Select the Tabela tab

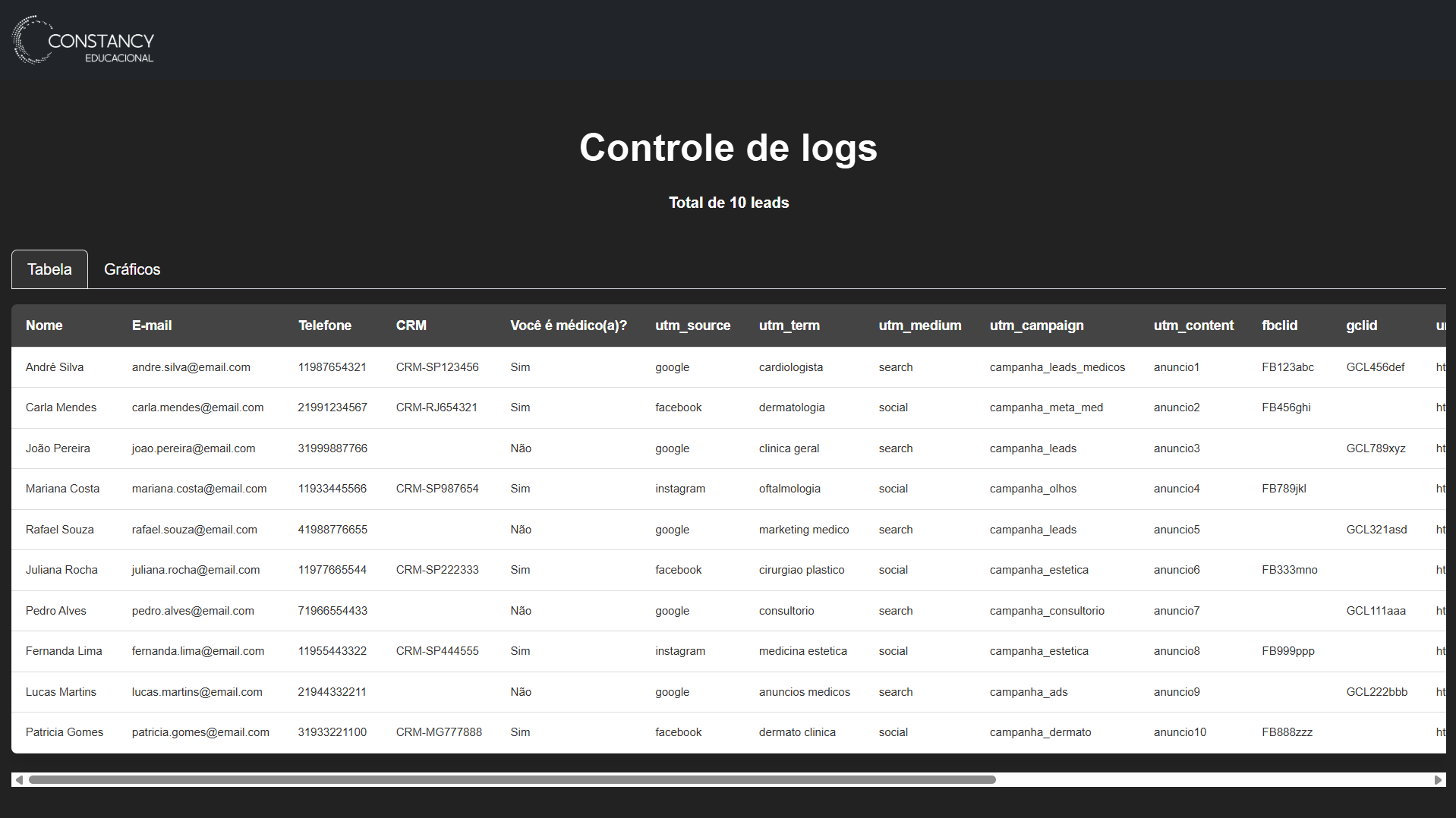(49, 269)
